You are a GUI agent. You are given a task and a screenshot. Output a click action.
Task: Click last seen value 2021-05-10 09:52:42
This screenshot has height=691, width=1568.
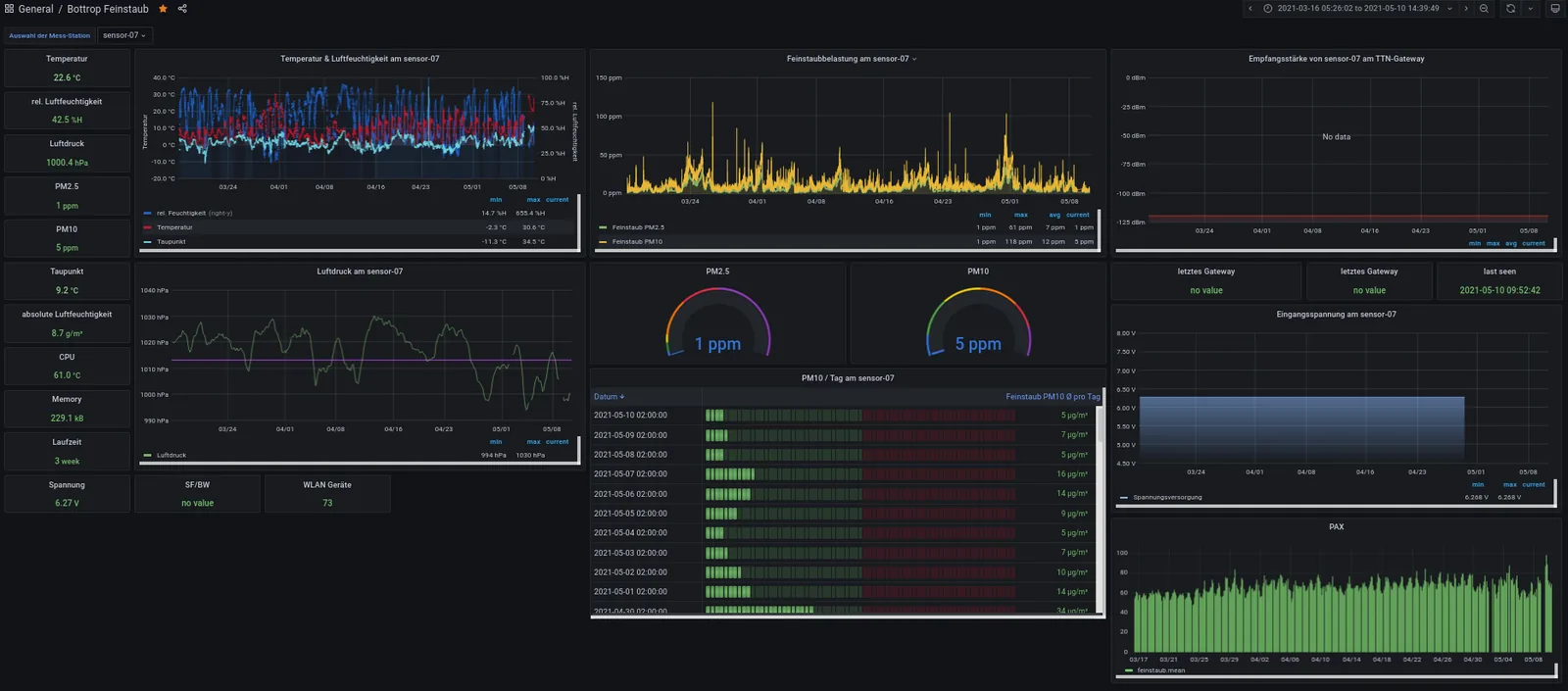(x=1499, y=290)
